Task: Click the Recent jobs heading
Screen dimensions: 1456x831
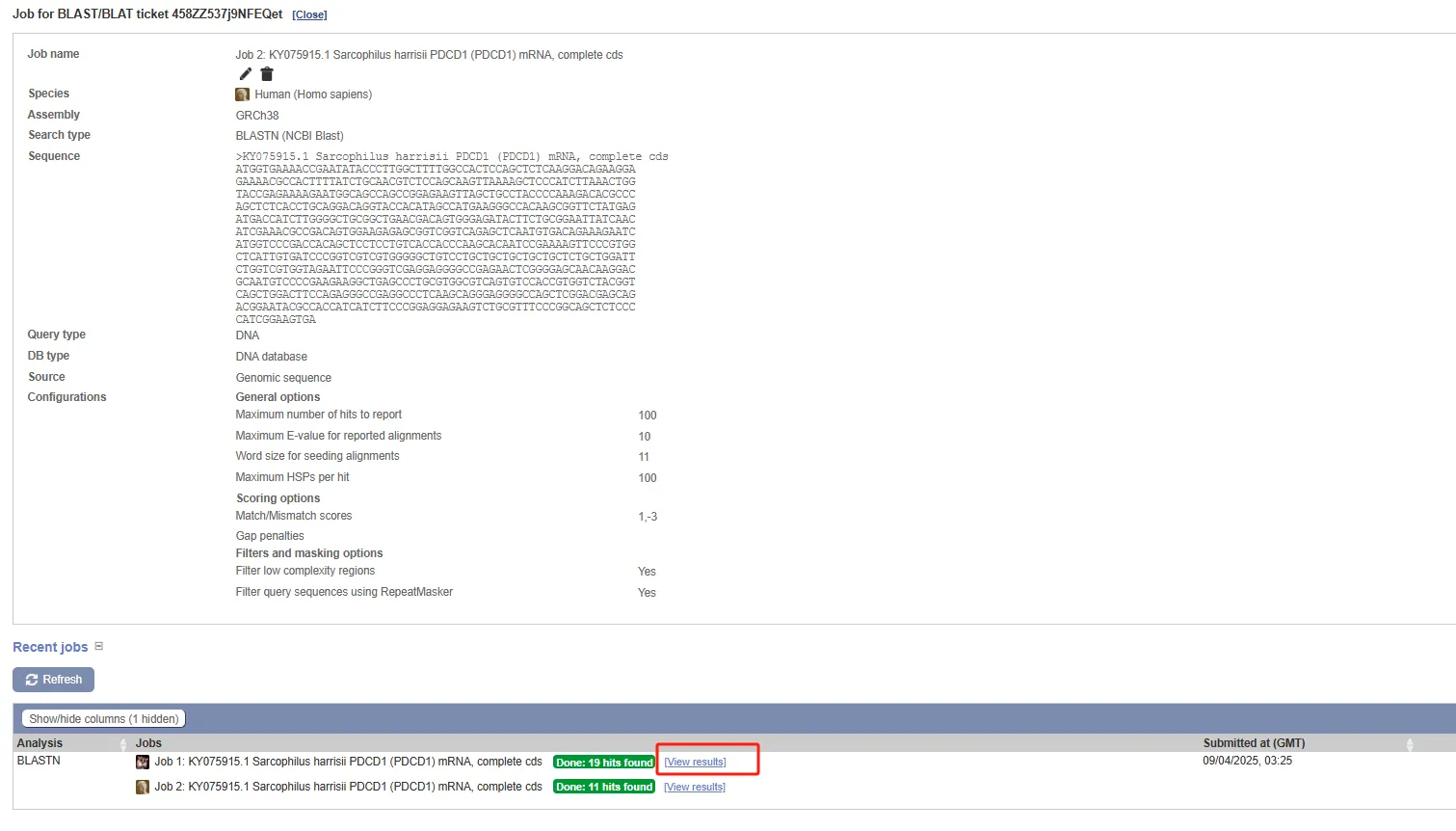Action: [x=50, y=647]
